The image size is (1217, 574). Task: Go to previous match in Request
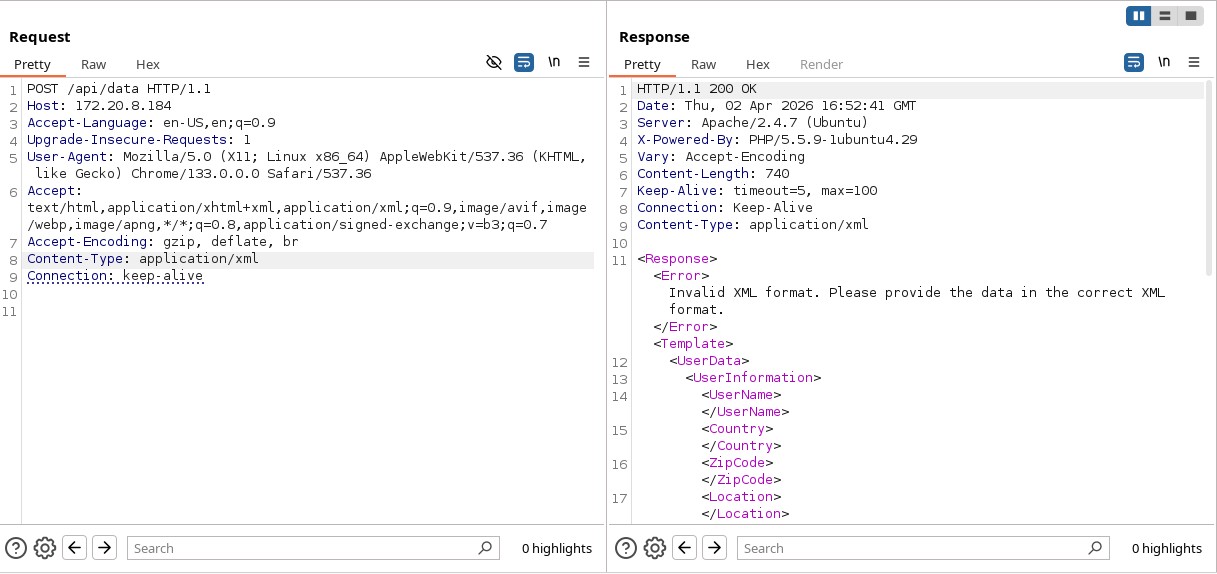[74, 548]
